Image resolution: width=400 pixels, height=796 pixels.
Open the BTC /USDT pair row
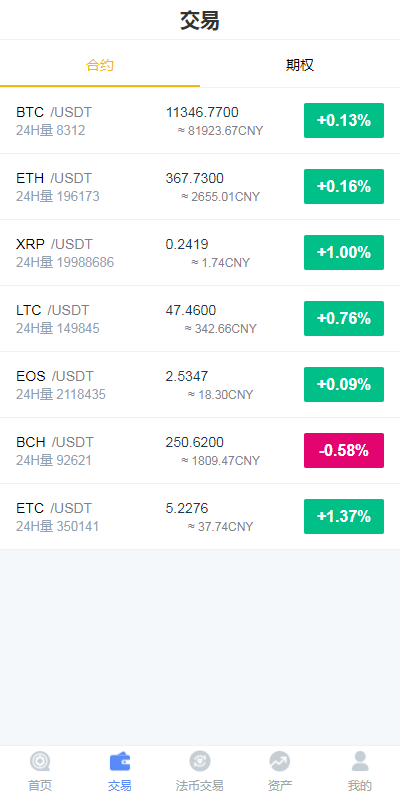click(x=200, y=120)
